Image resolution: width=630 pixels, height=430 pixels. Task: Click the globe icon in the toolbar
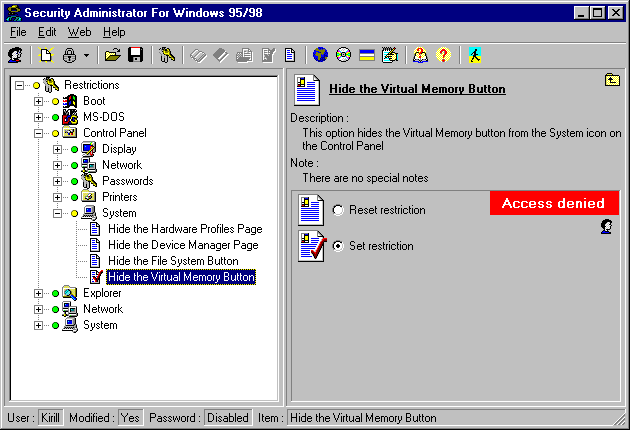pyautogui.click(x=320, y=56)
